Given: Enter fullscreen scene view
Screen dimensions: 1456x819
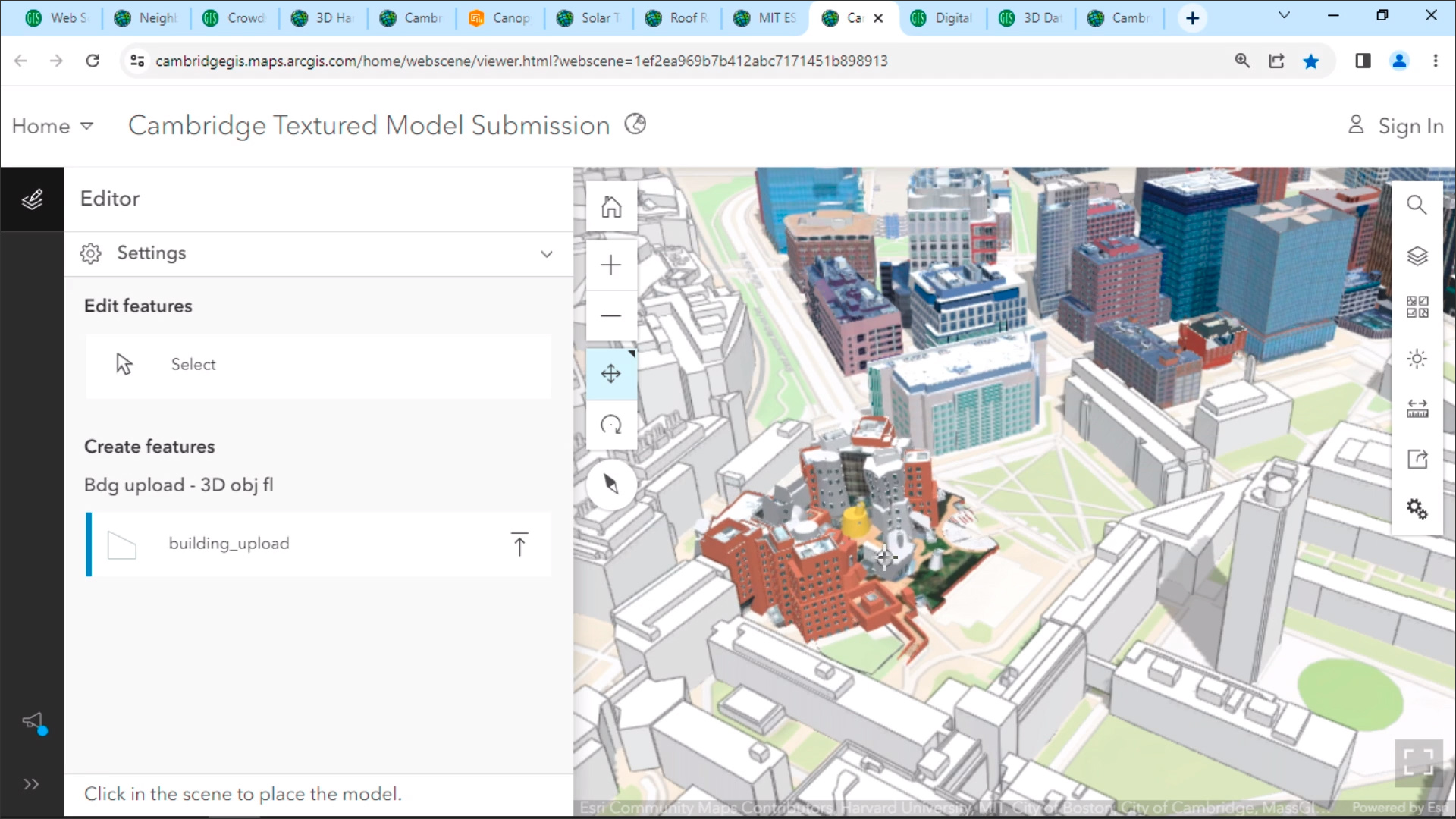Looking at the screenshot, I should [x=1419, y=762].
